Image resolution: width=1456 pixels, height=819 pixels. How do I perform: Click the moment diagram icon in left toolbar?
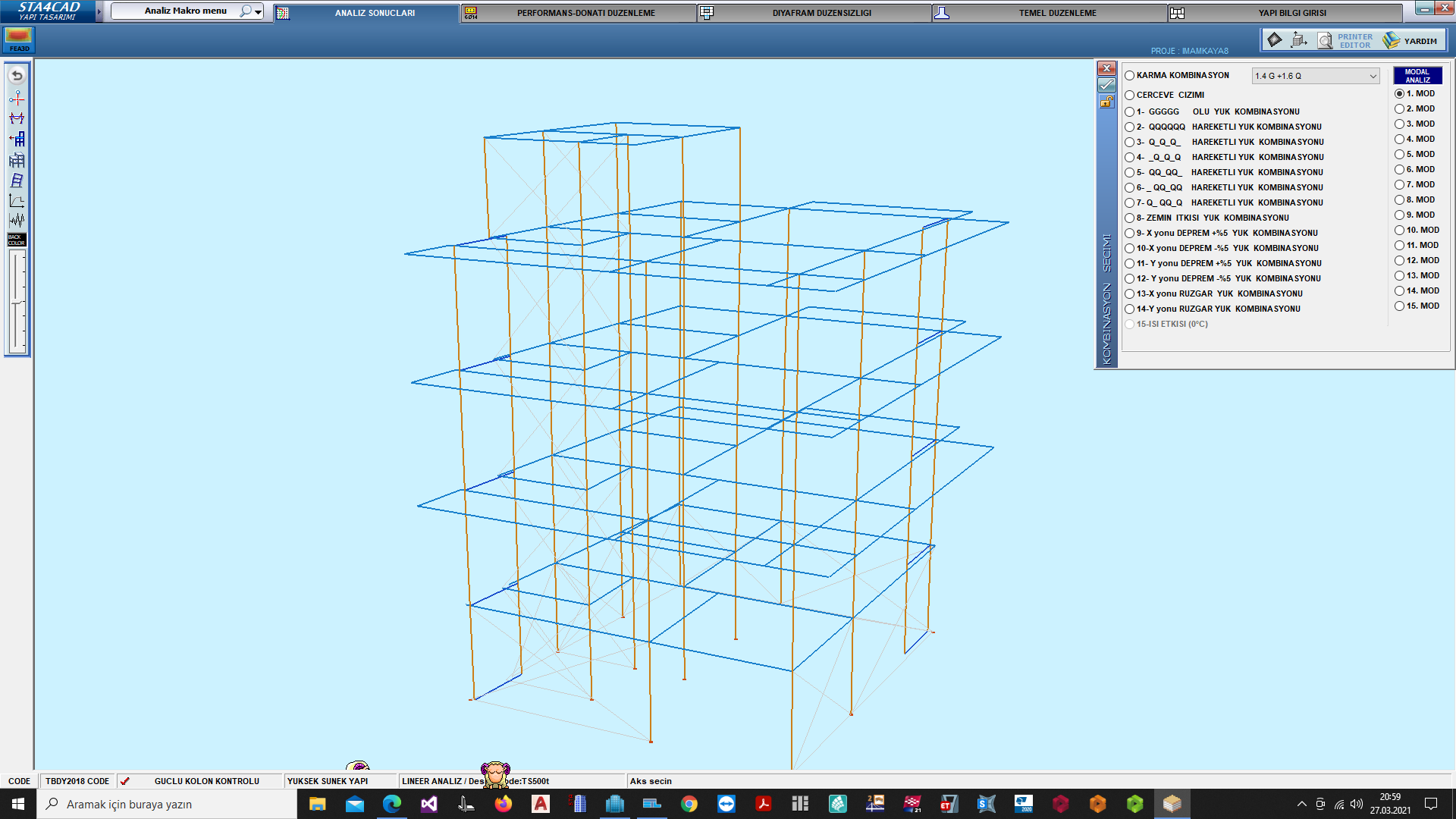click(x=17, y=118)
